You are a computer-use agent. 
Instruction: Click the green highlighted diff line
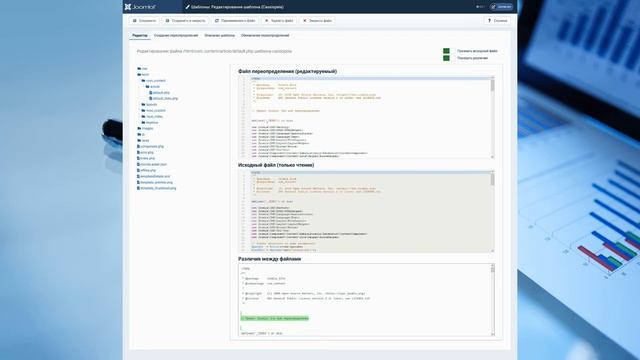coord(275,318)
